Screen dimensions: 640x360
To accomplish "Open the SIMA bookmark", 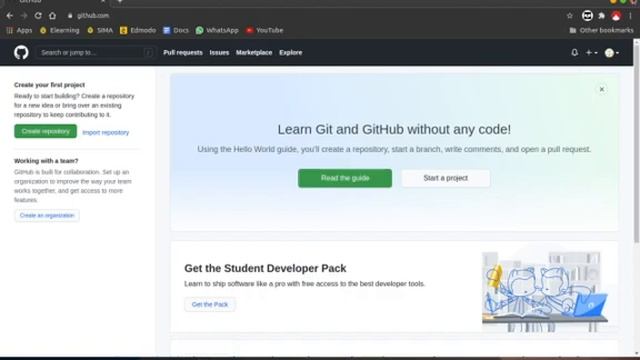I will click(100, 30).
